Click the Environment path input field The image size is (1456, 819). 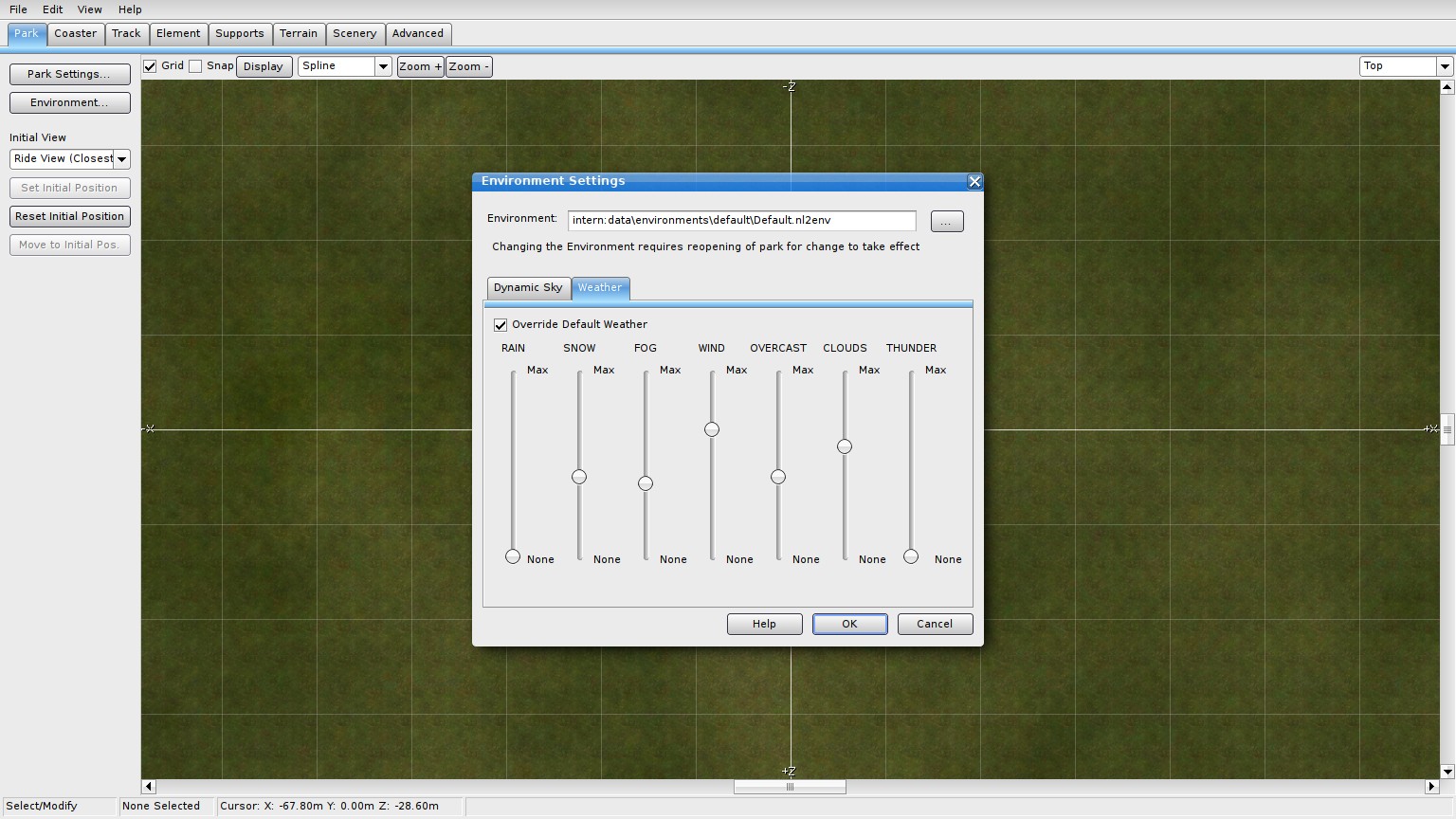(x=742, y=221)
